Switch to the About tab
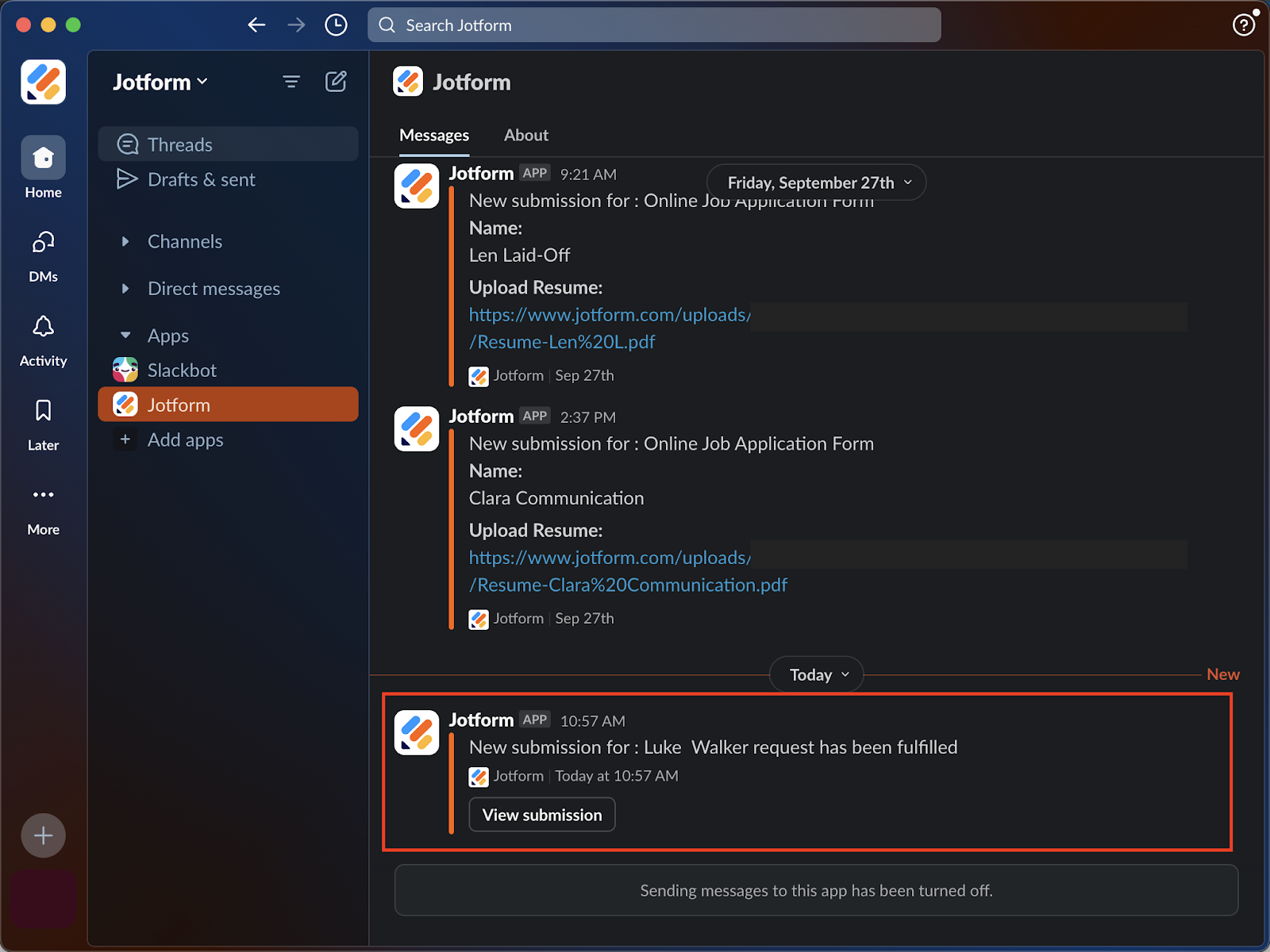The height and width of the screenshot is (952, 1270). [525, 136]
